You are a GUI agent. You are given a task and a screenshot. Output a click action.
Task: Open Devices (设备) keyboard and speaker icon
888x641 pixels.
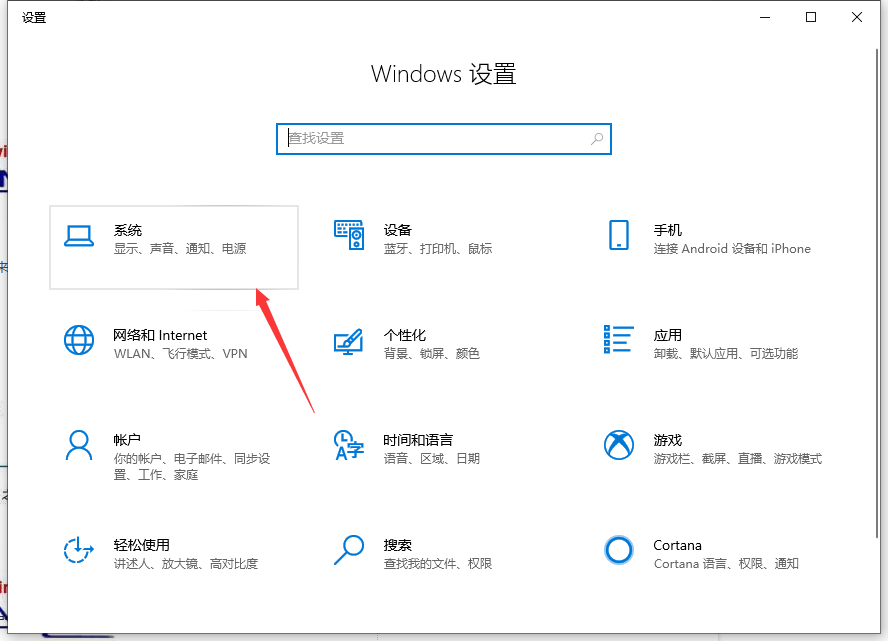click(349, 236)
